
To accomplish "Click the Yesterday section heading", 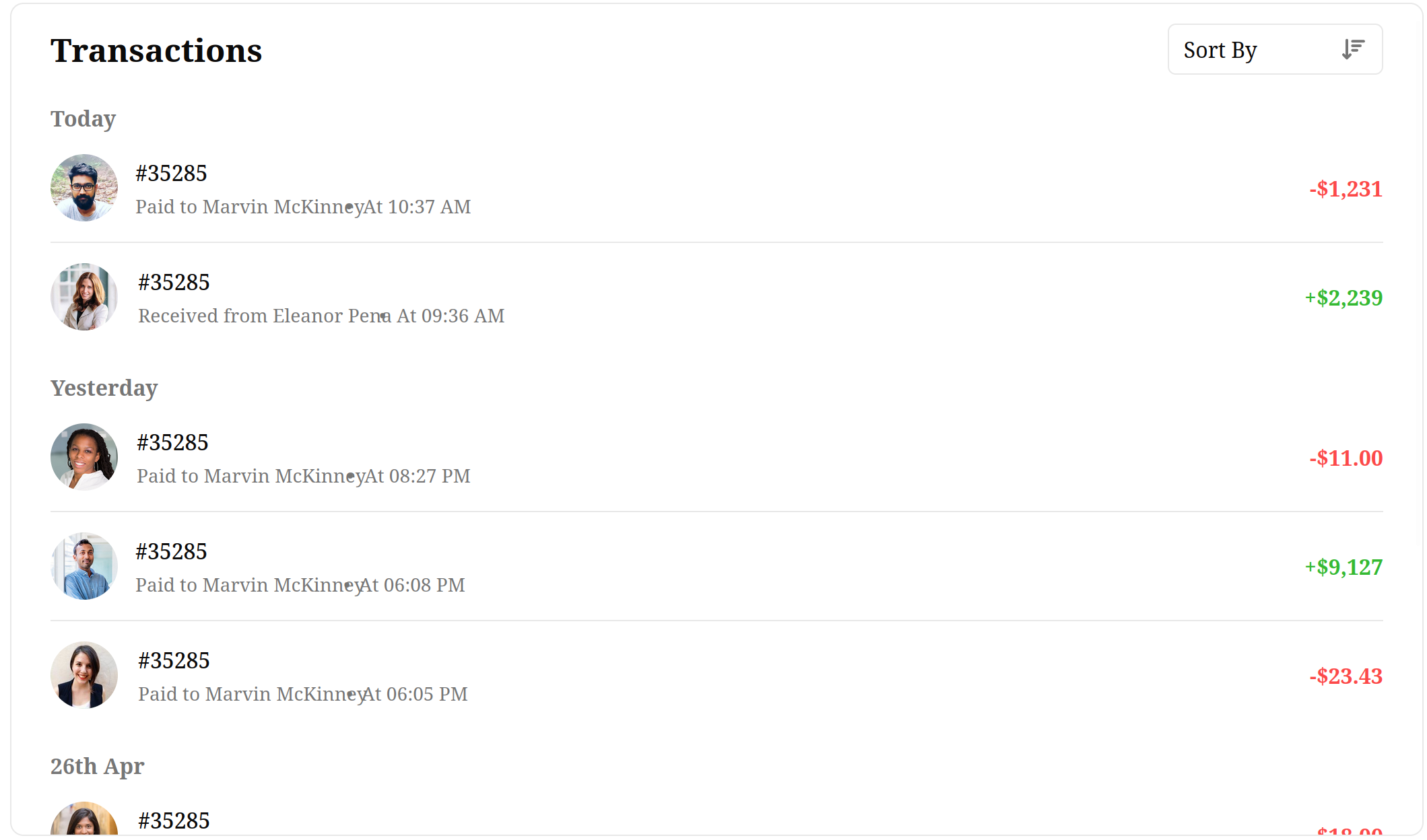I will coord(104,388).
